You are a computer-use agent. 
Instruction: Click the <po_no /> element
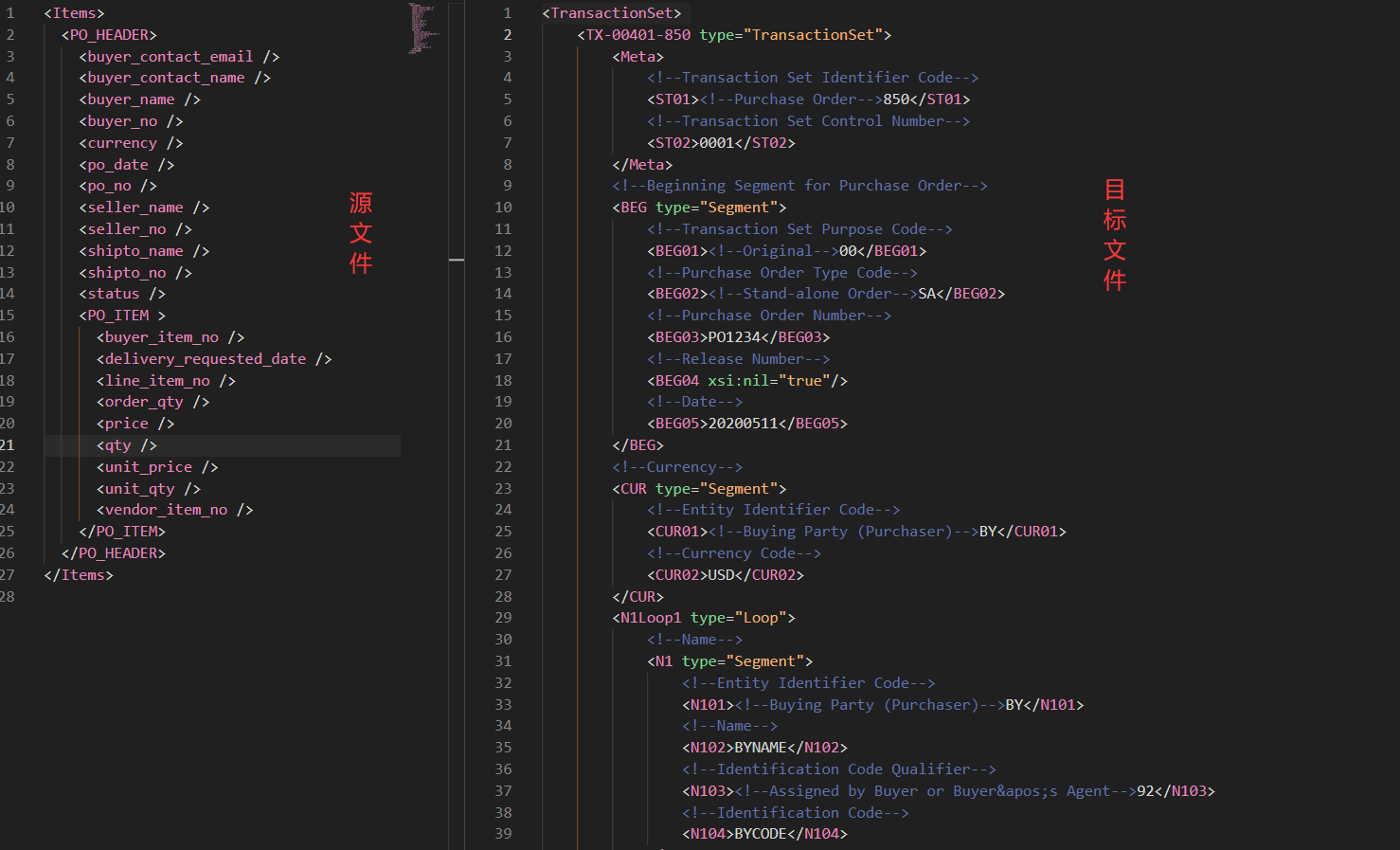(117, 186)
